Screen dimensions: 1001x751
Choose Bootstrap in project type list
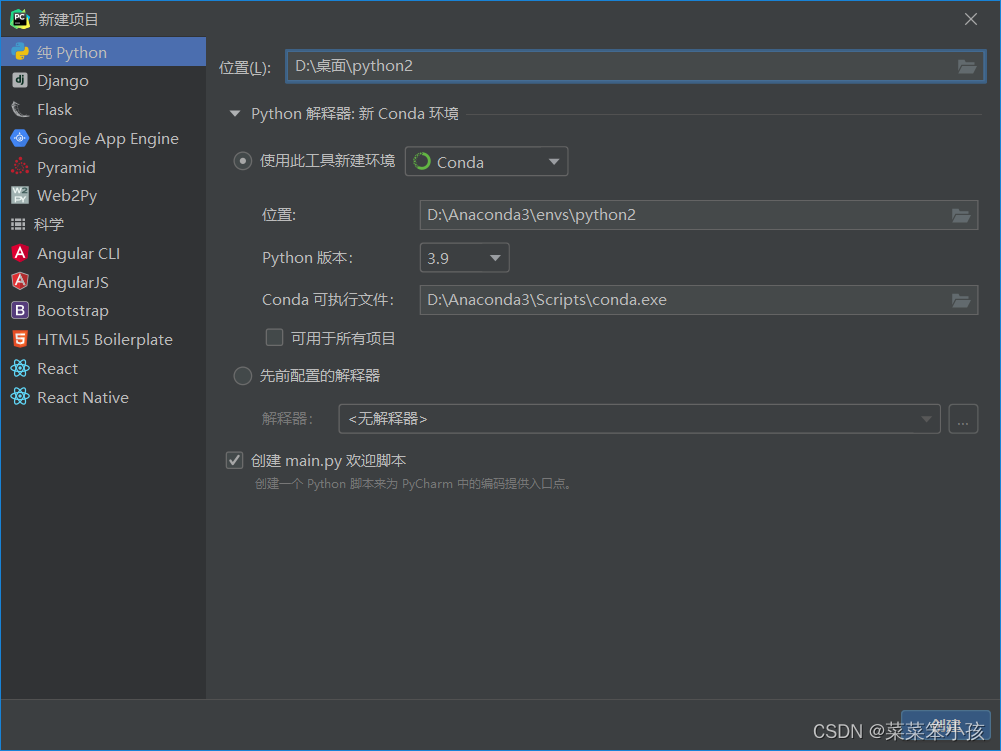pos(103,310)
